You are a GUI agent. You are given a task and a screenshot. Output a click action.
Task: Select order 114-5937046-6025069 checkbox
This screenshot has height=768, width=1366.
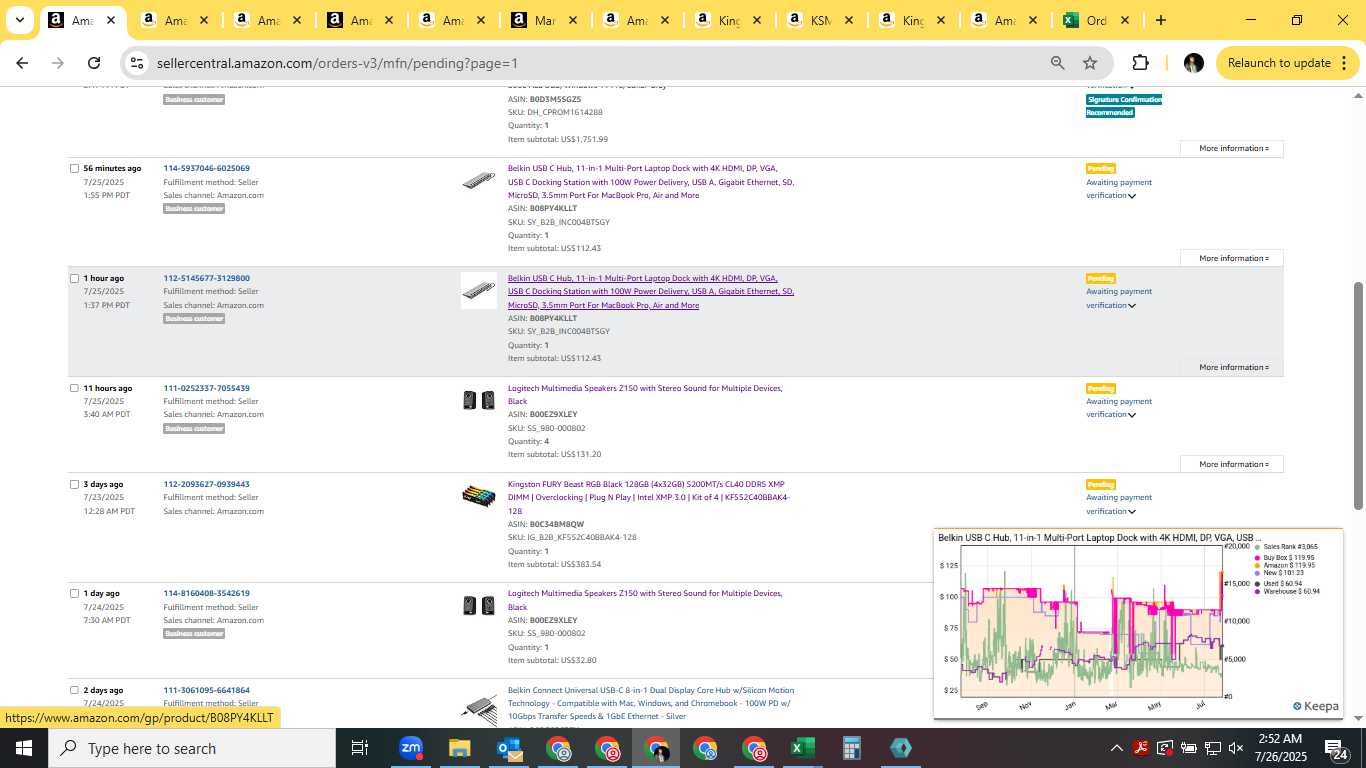pos(74,168)
